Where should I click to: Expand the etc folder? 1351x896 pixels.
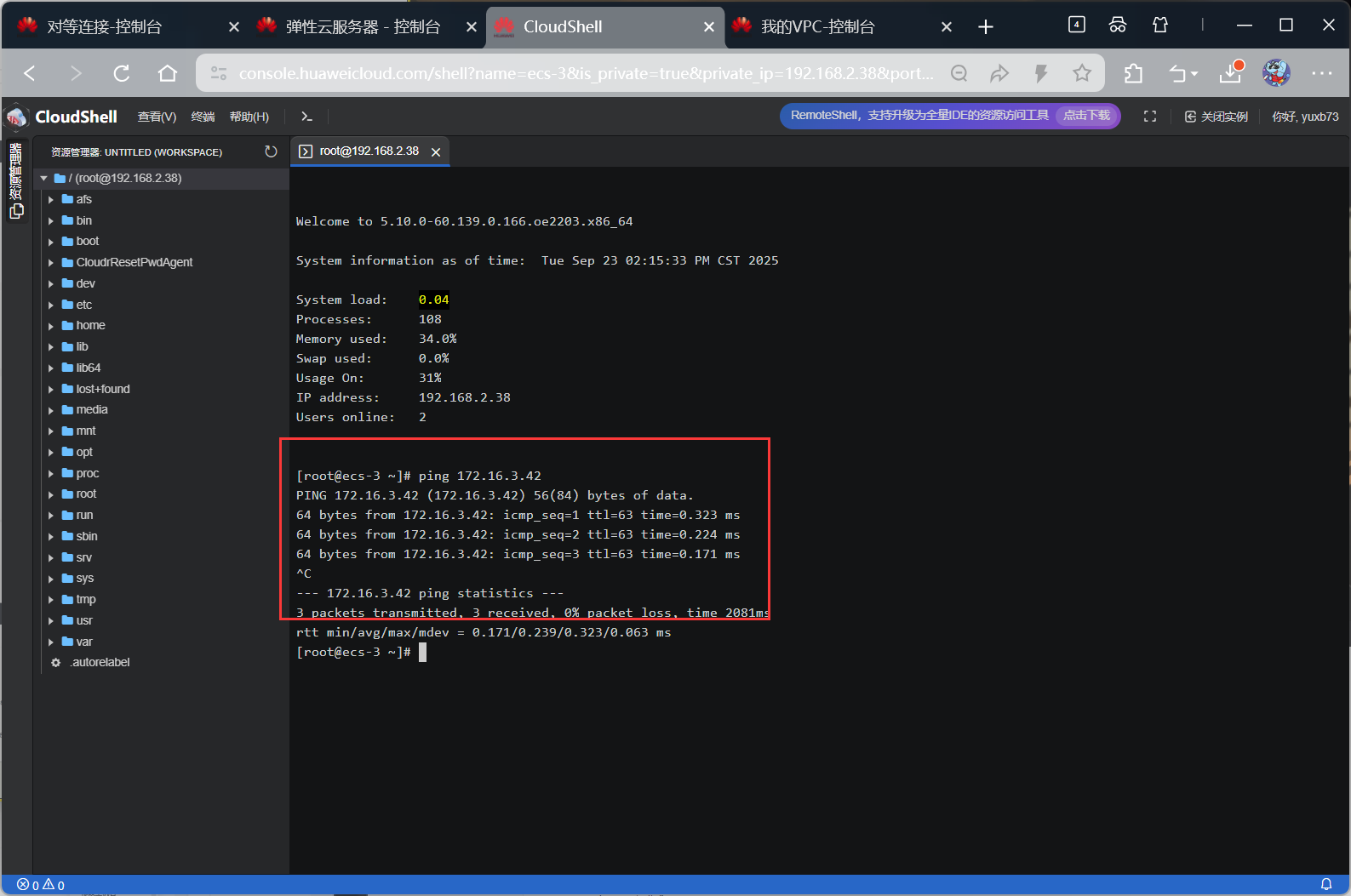point(51,305)
